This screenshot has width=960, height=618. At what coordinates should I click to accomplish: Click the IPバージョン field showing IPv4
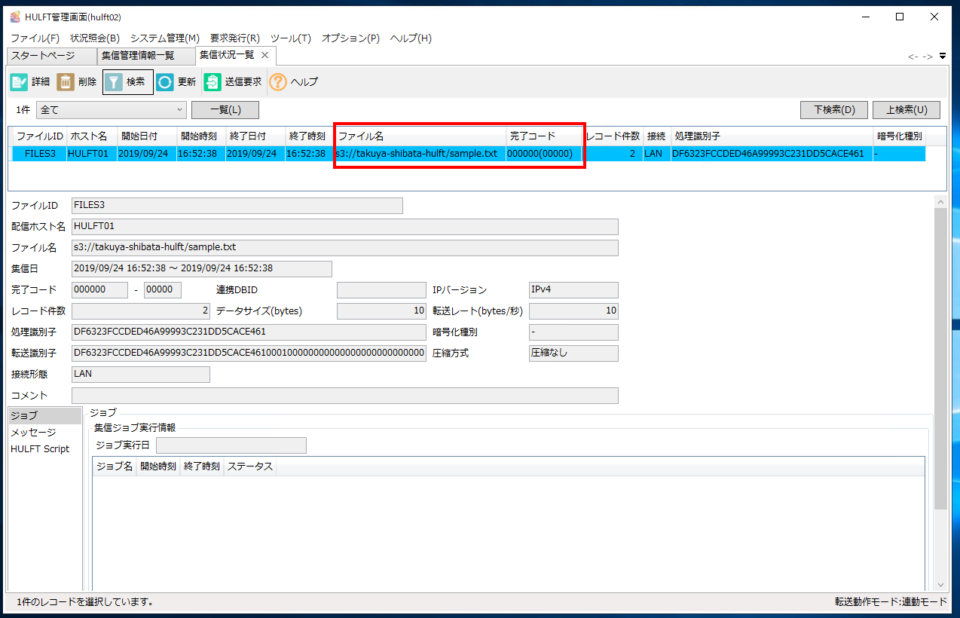574,290
